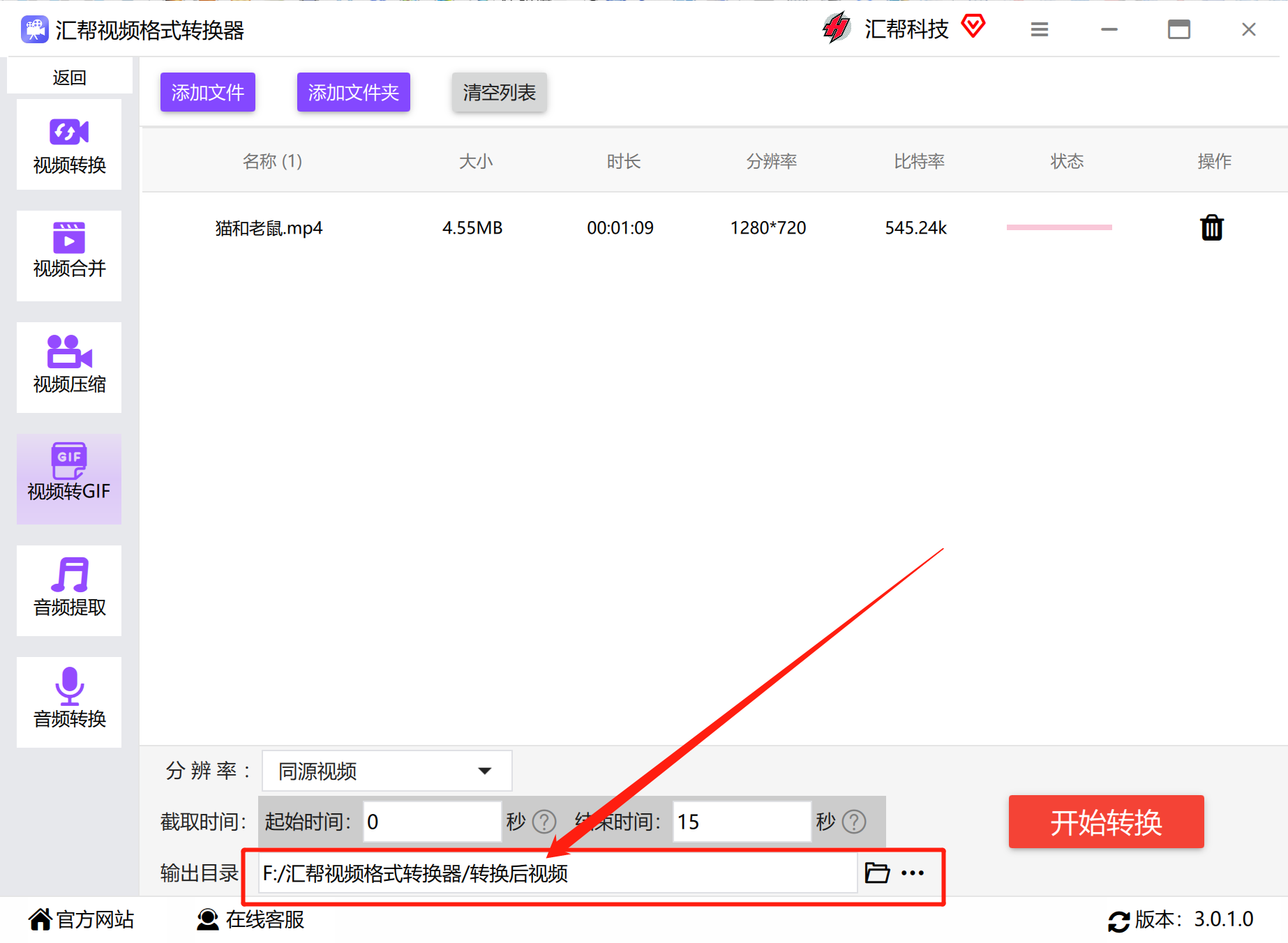Screen dimensions: 1288x943
Task: Open the 视频合并 video merge module
Action: (69, 256)
